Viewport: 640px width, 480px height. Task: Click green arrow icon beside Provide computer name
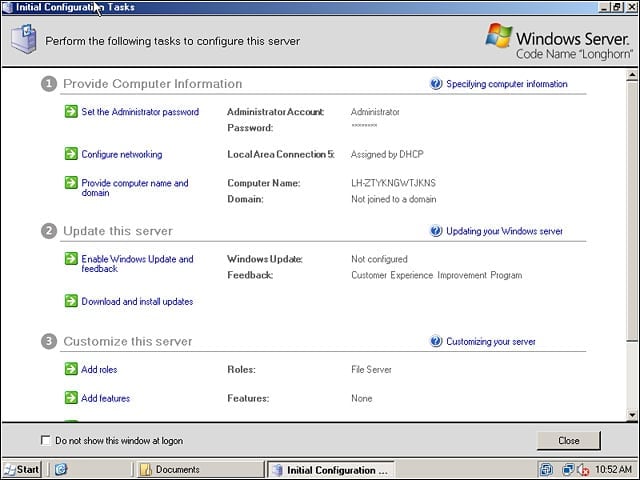[x=71, y=182]
